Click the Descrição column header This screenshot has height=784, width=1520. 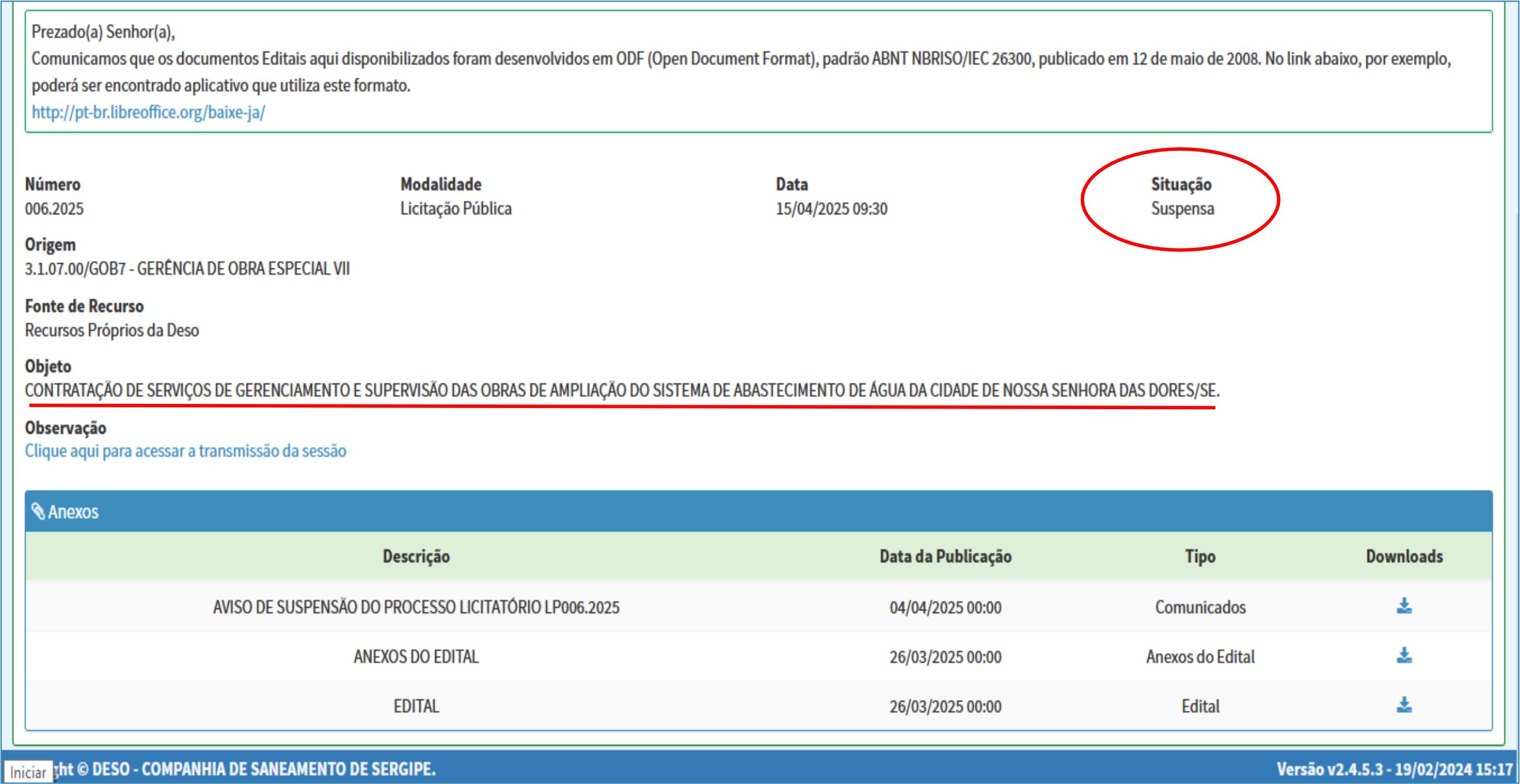click(416, 556)
